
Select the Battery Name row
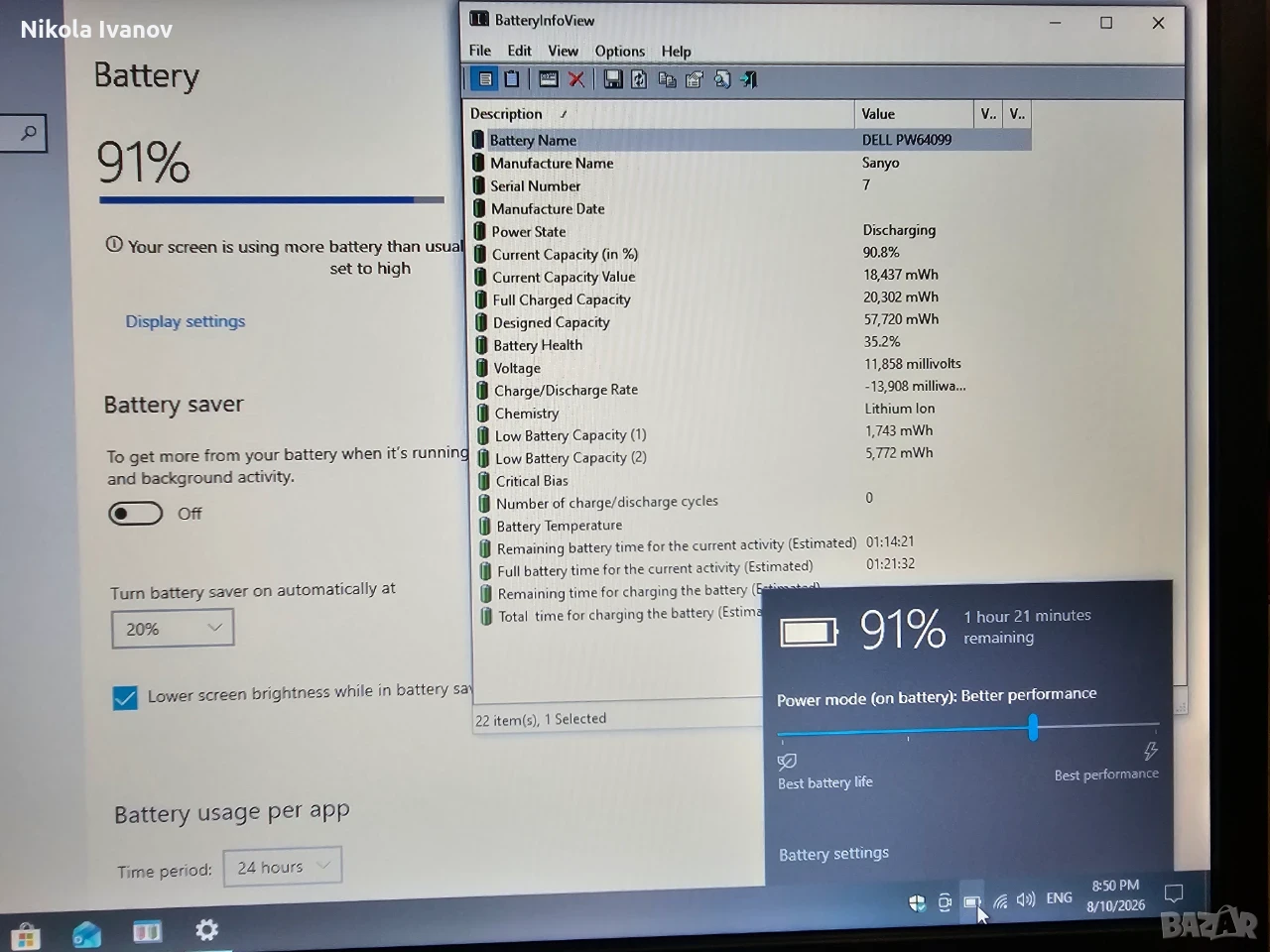tap(751, 140)
